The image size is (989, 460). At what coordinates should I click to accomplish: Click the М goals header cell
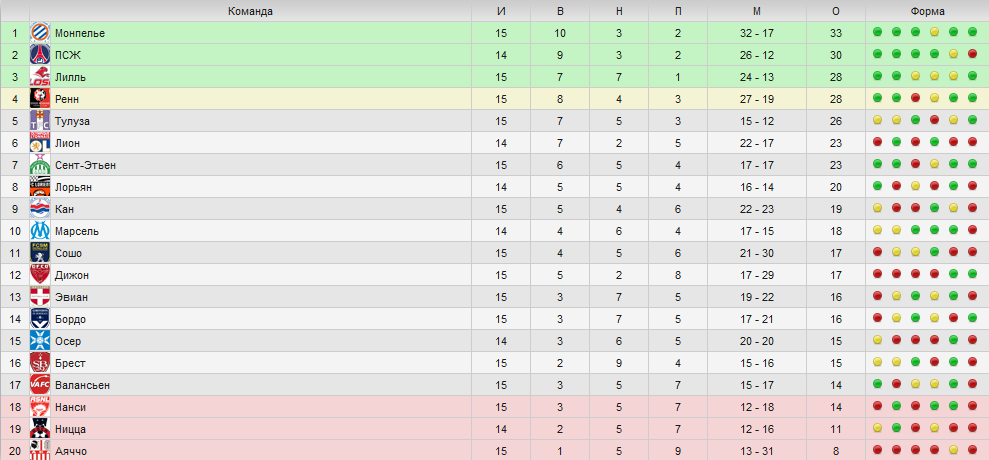[757, 11]
